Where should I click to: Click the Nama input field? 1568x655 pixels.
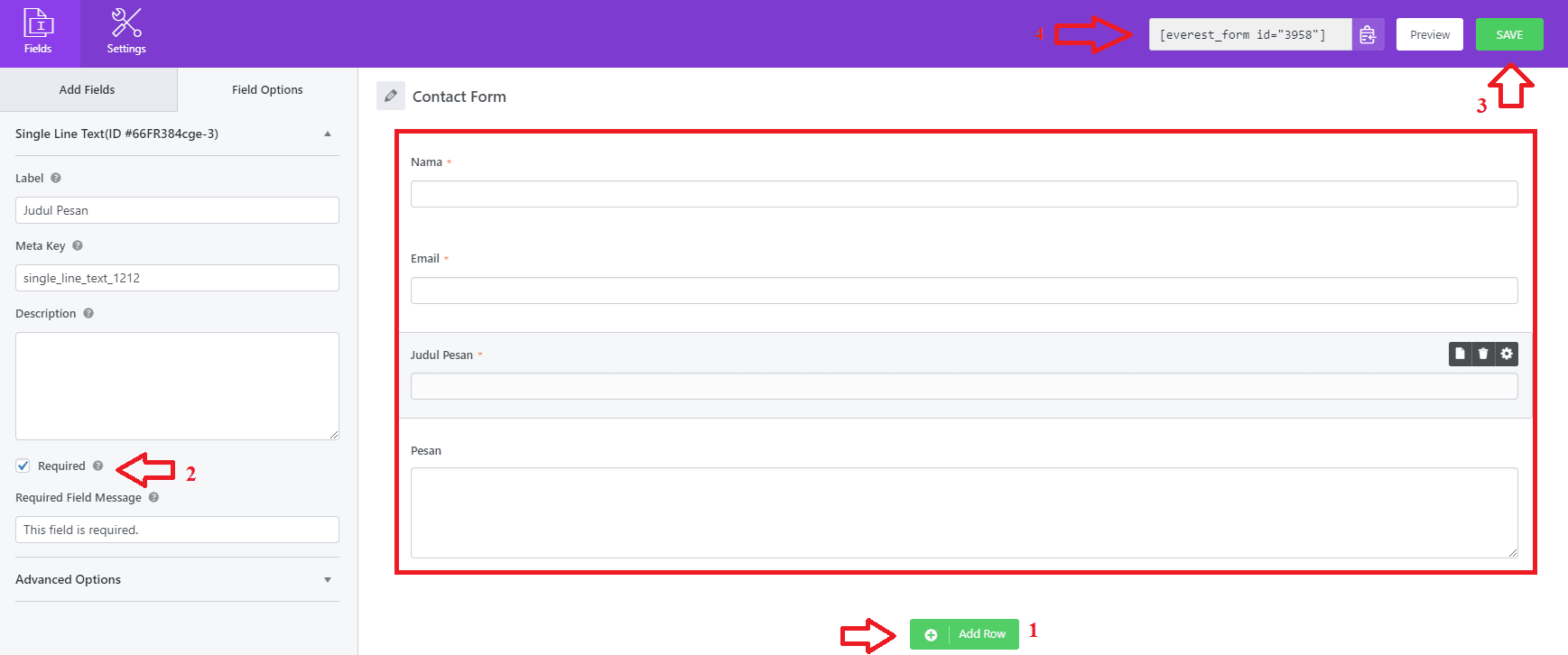(964, 194)
